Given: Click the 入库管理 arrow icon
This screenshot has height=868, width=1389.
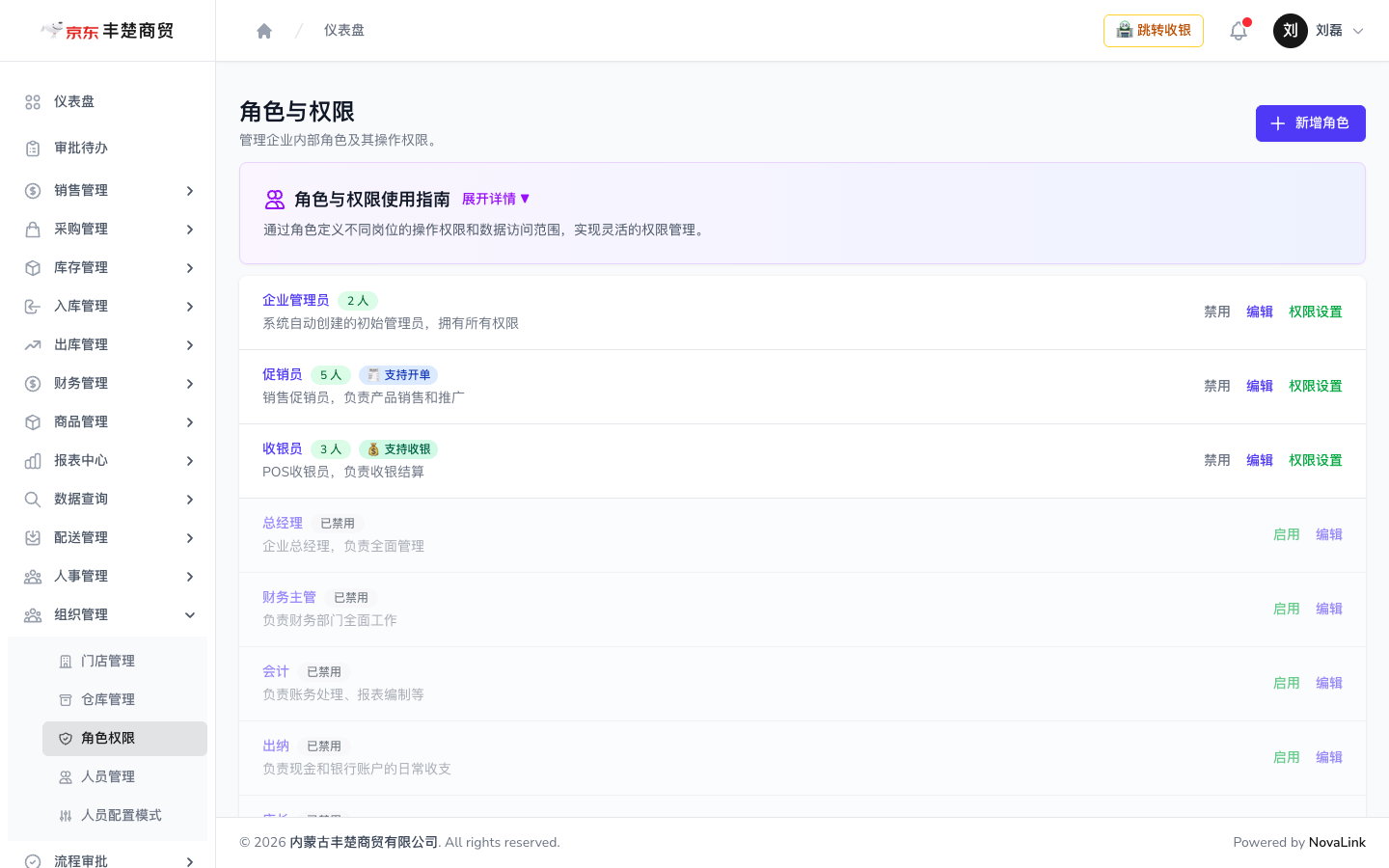Looking at the screenshot, I should pos(33,307).
